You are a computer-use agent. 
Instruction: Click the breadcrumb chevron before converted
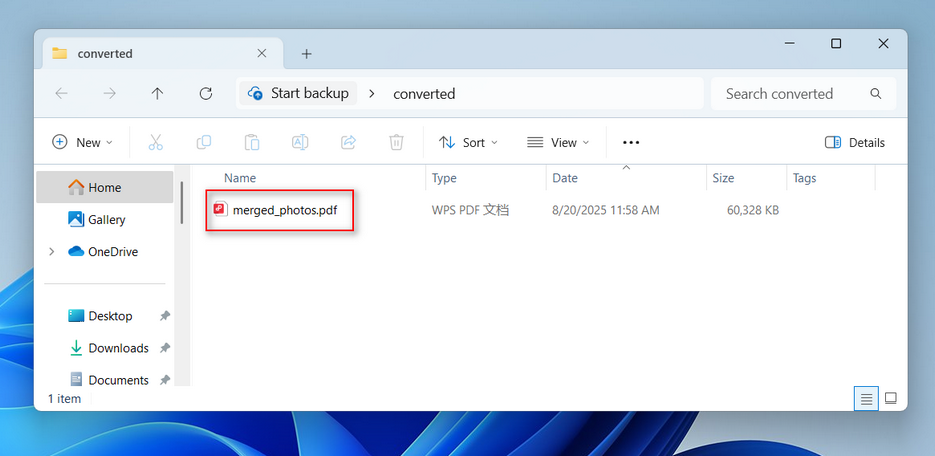[x=371, y=94]
